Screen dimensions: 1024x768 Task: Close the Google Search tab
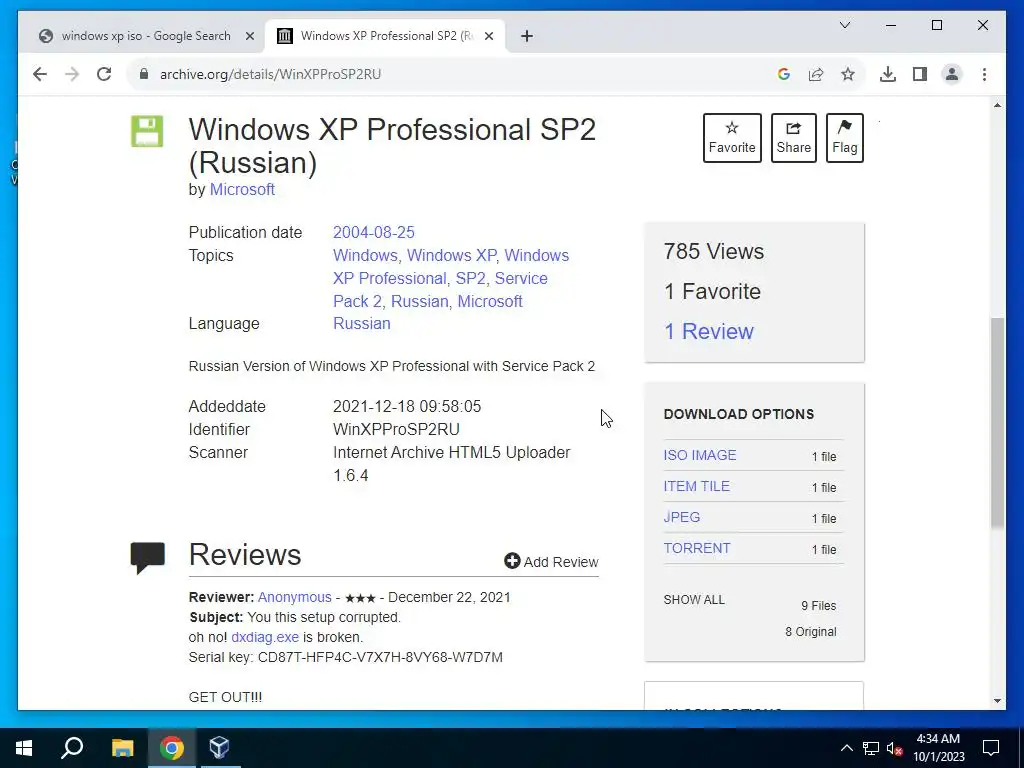point(249,36)
